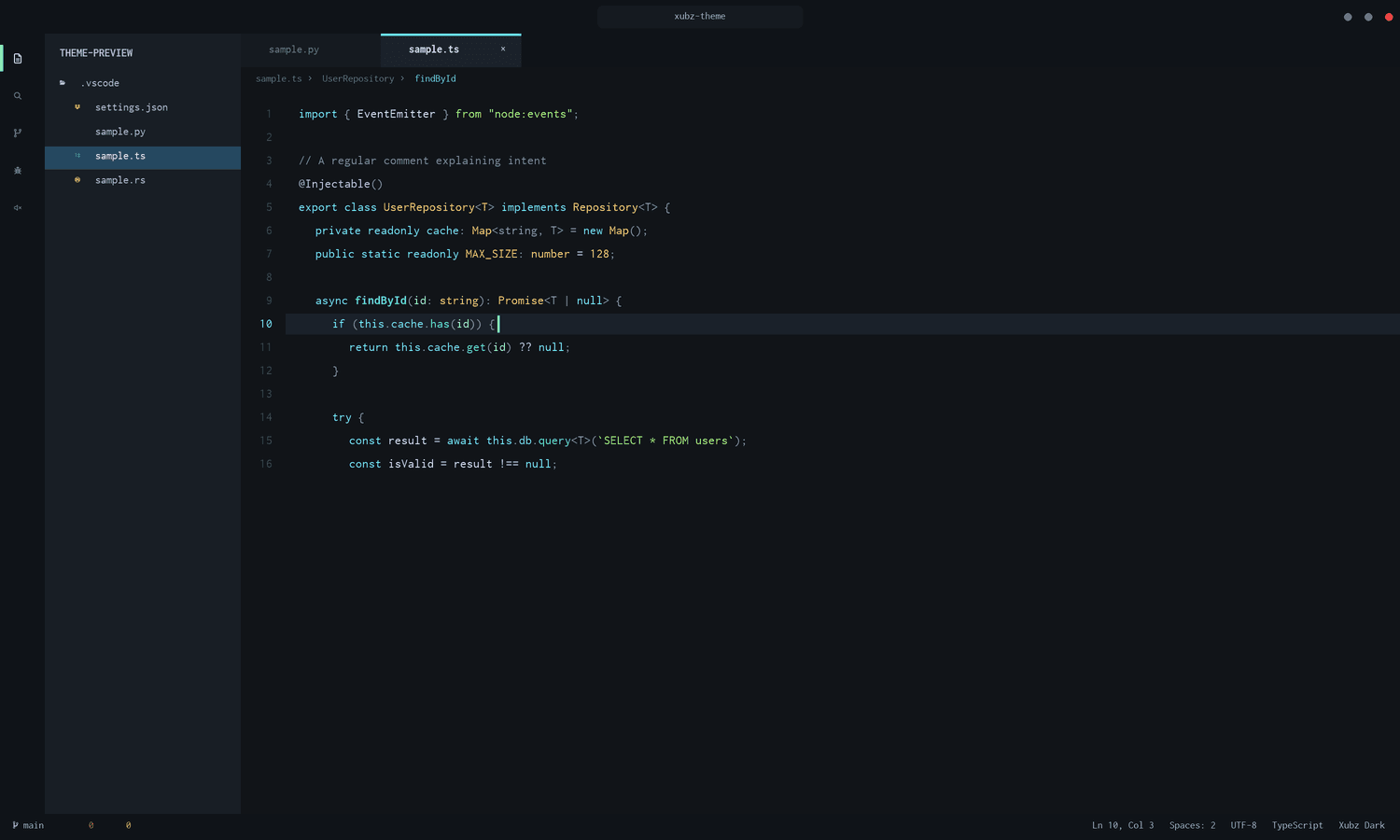Viewport: 1400px width, 840px height.
Task: Expand the .vscode folder
Action: click(x=143, y=83)
